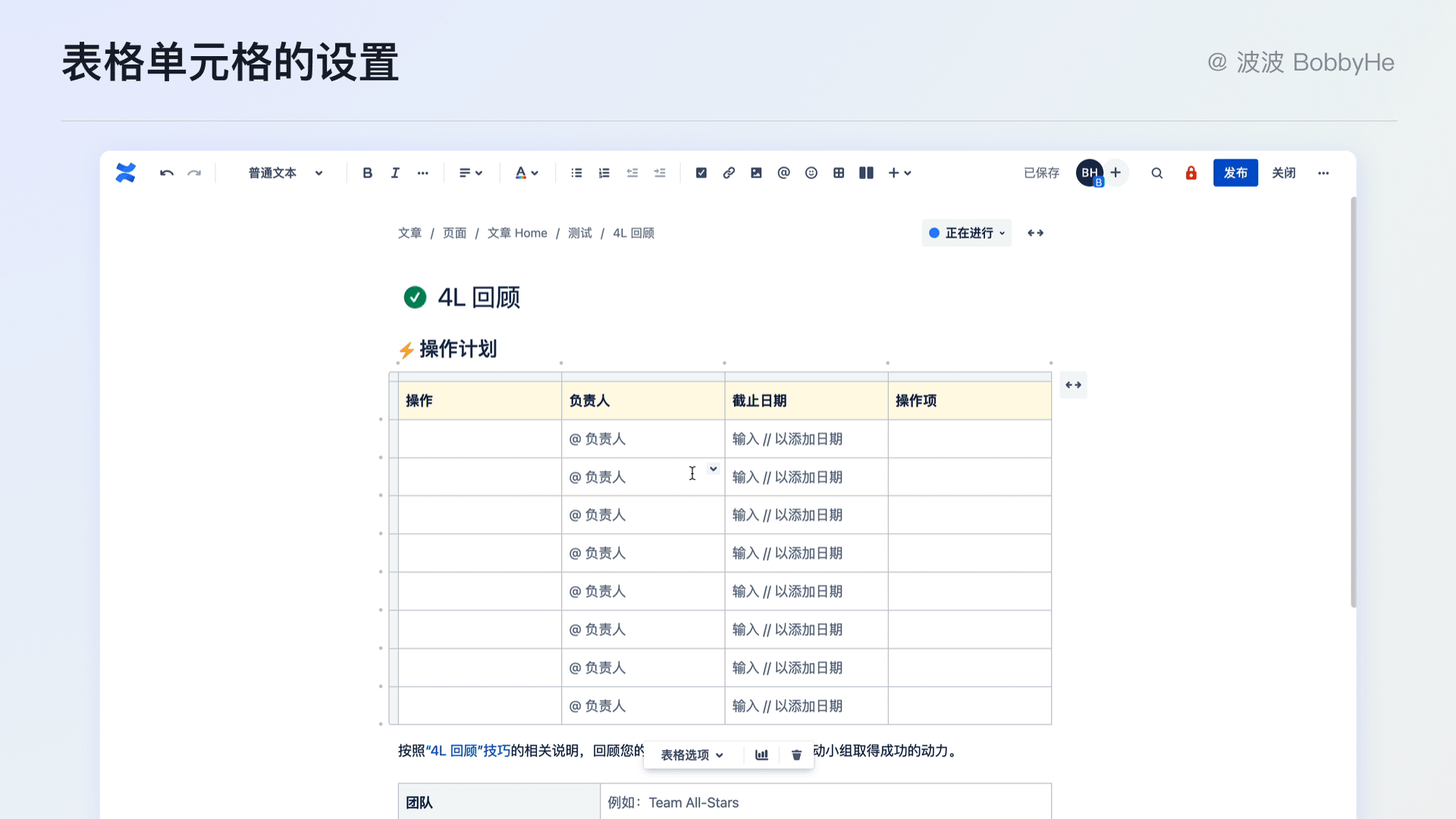Insert a table using table icon
This screenshot has width=1456, height=819.
839,173
